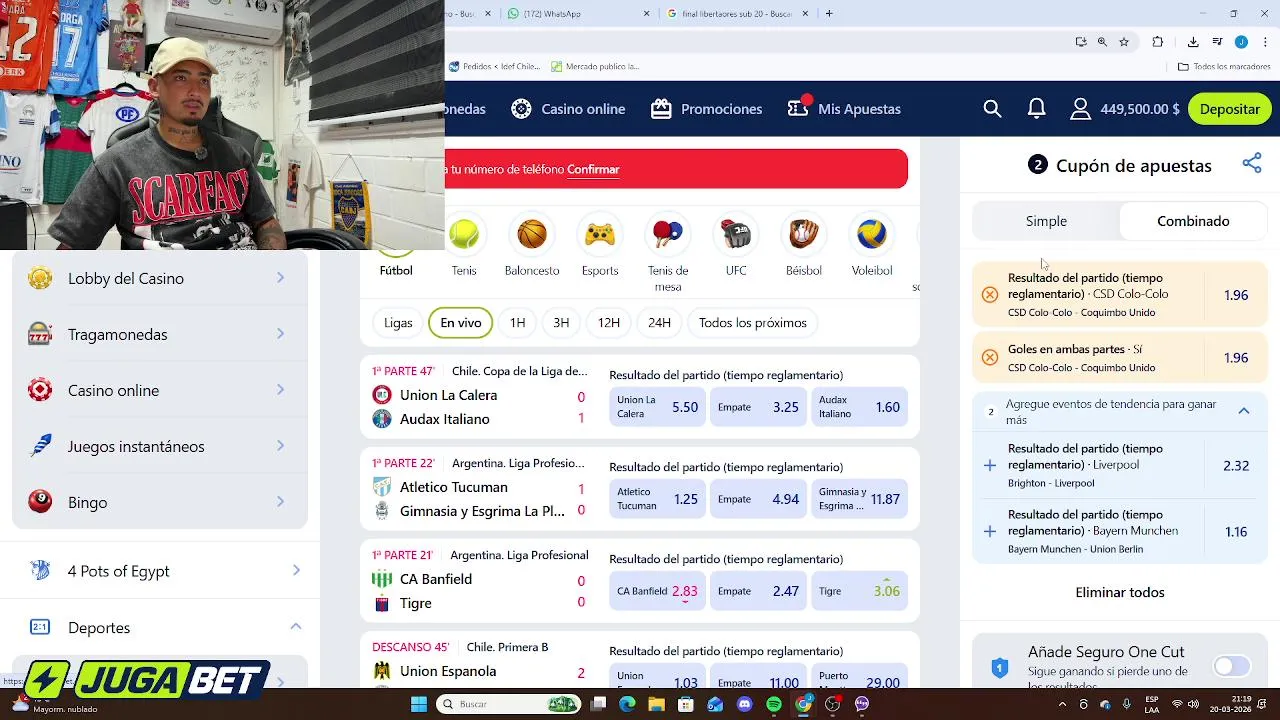Expand Casino online sidebar entry
This screenshot has height=720, width=1280.
(160, 390)
